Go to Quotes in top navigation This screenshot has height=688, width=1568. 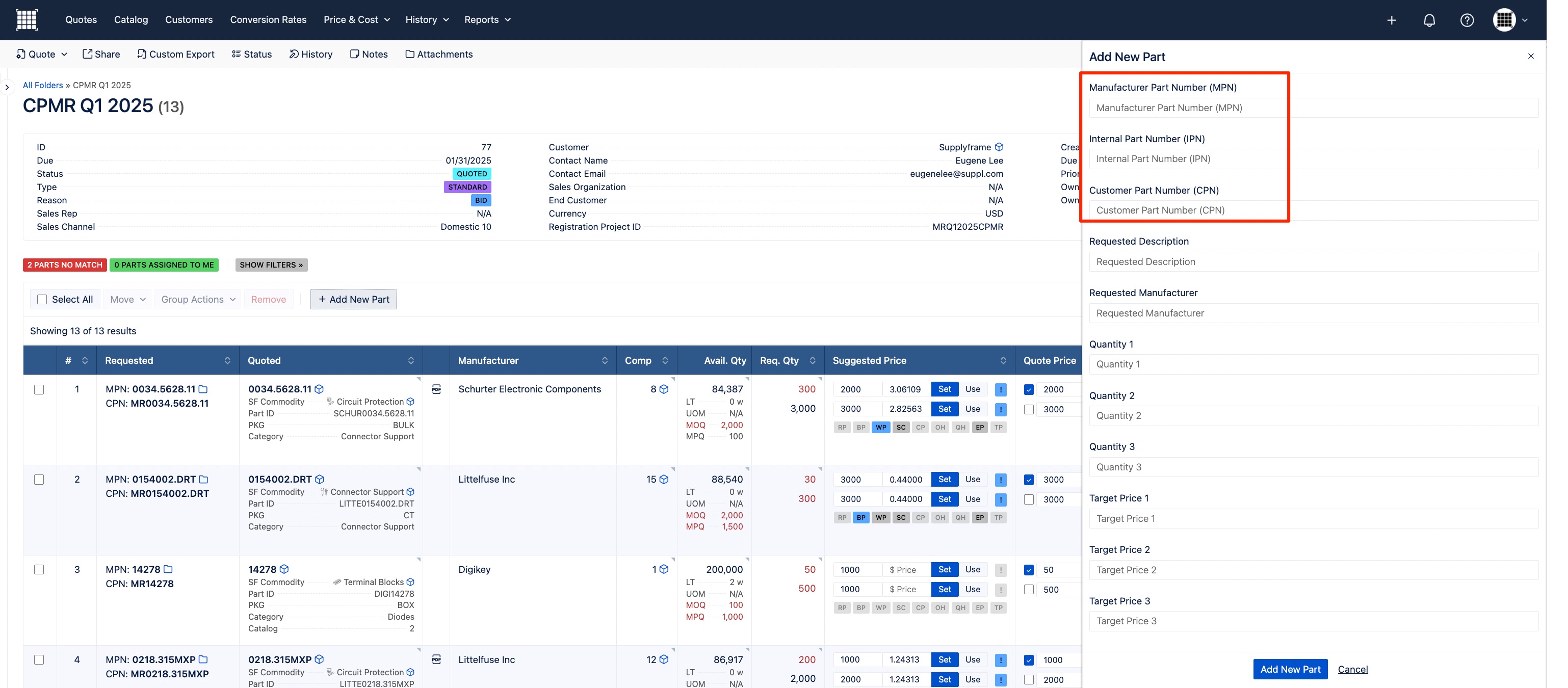(81, 19)
